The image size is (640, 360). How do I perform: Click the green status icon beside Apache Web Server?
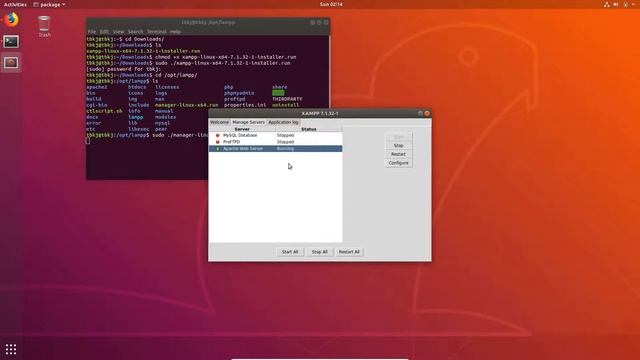(218, 149)
